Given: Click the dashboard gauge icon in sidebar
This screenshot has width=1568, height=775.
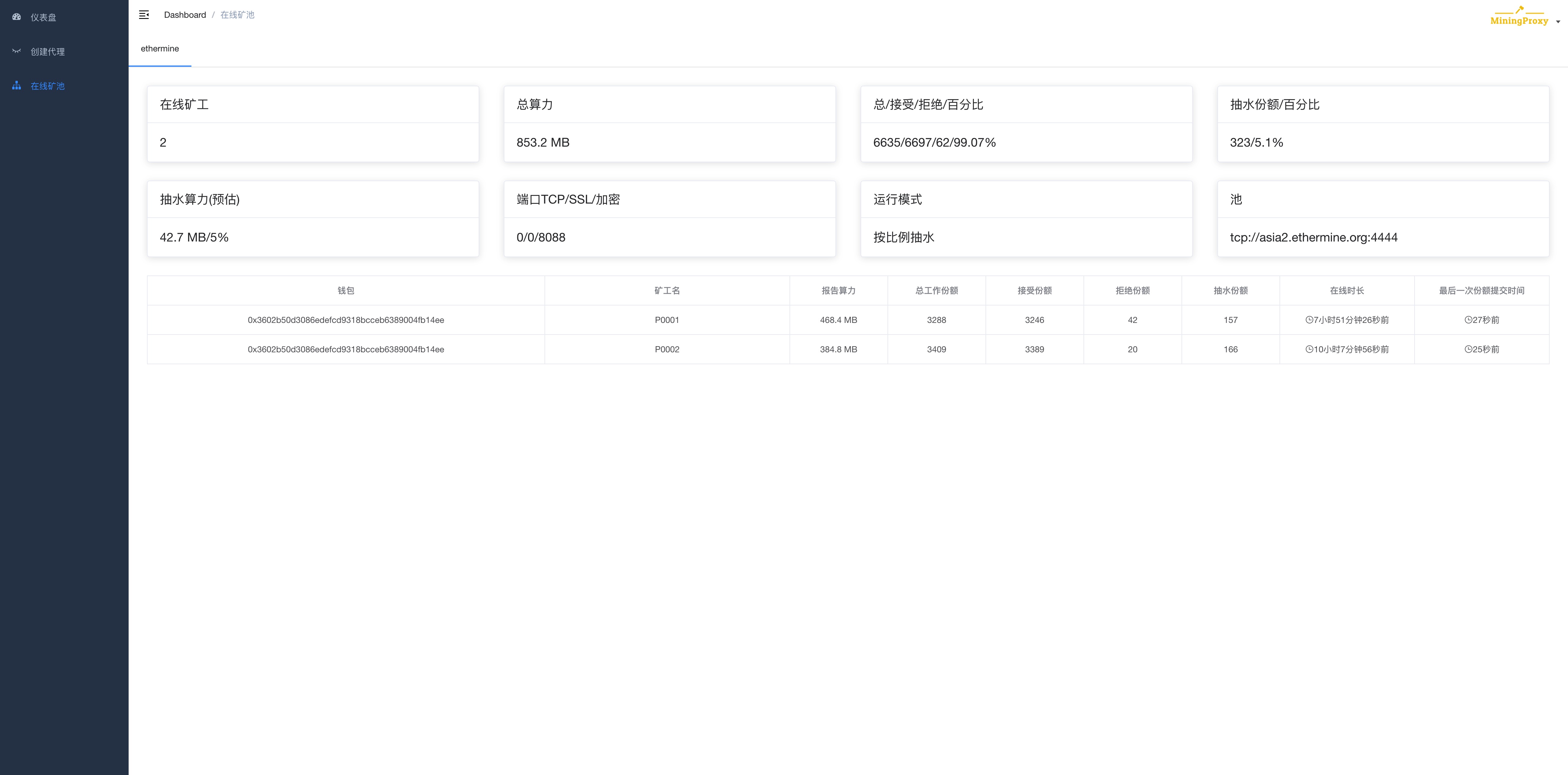Looking at the screenshot, I should (17, 17).
